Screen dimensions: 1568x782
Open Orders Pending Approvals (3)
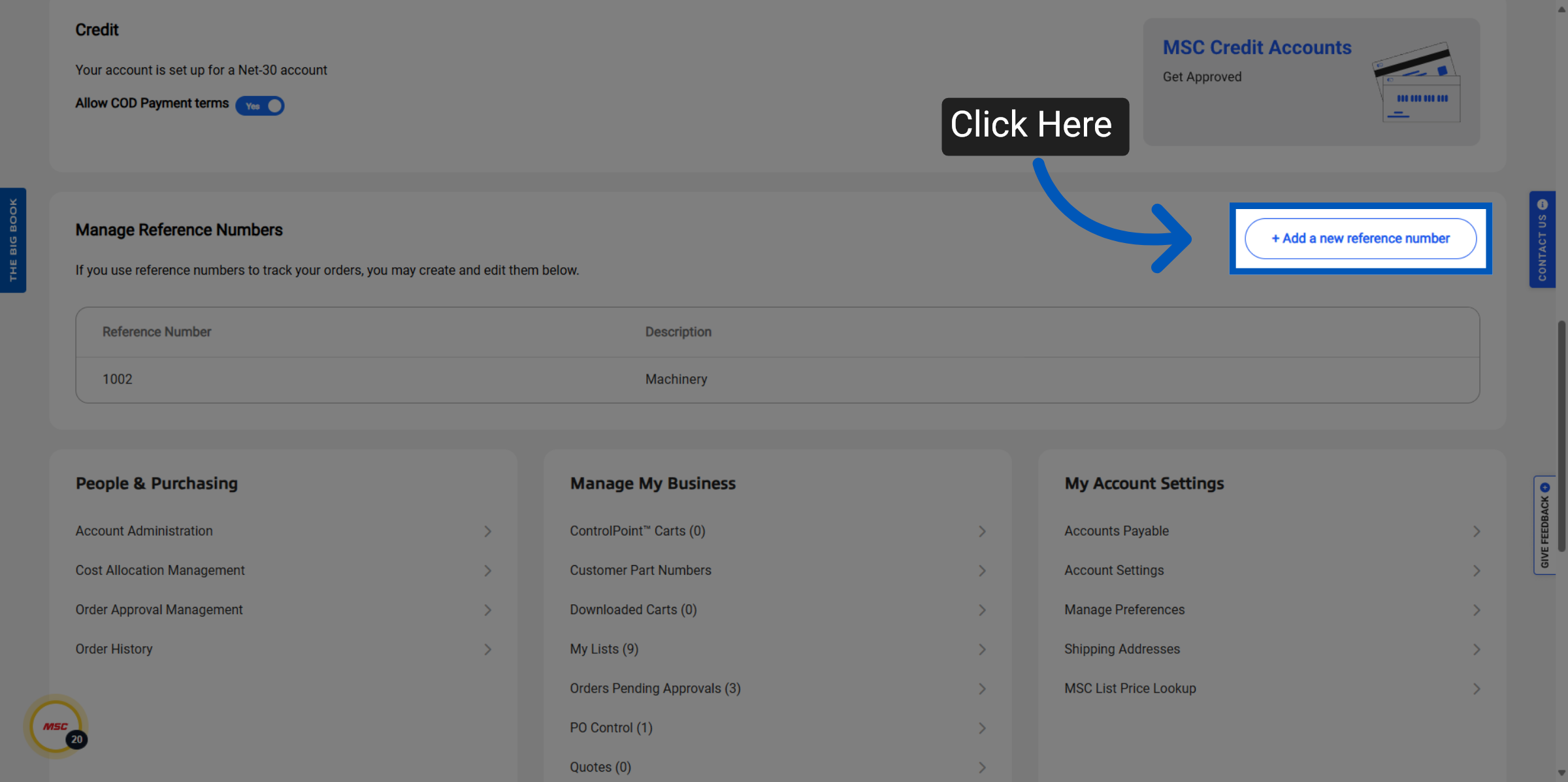655,688
